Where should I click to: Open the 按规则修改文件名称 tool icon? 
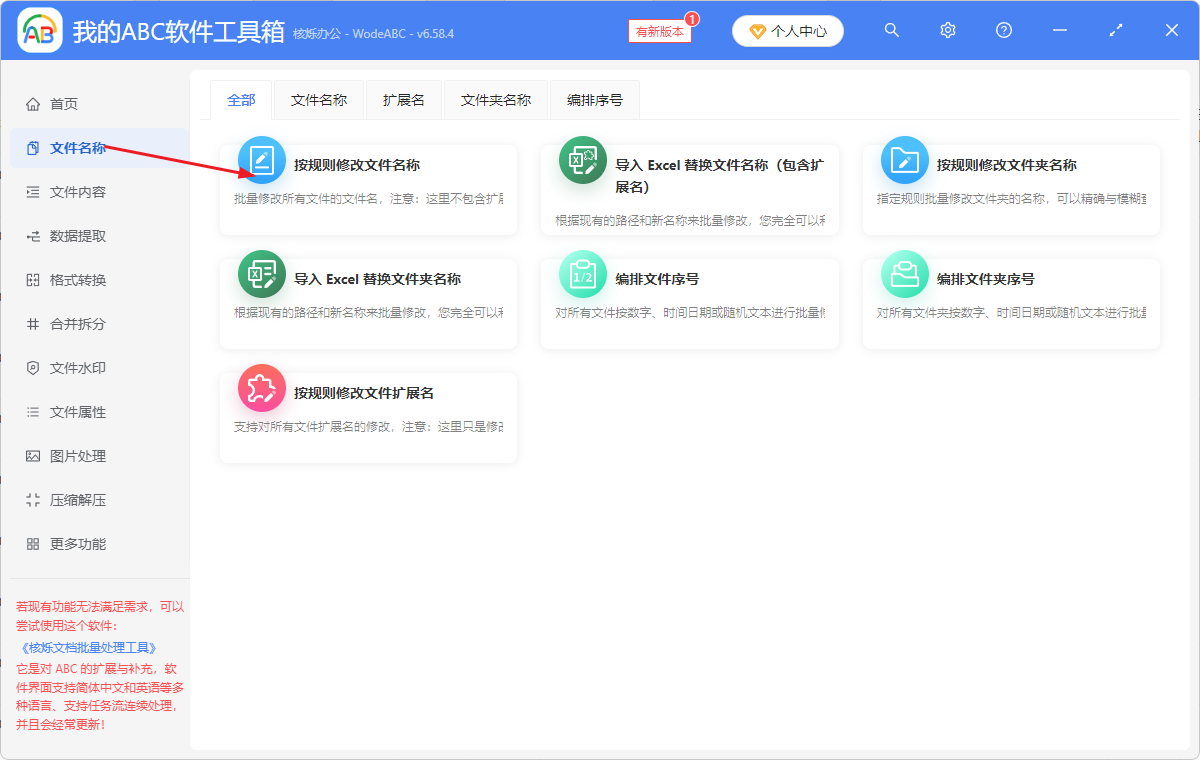click(x=261, y=159)
